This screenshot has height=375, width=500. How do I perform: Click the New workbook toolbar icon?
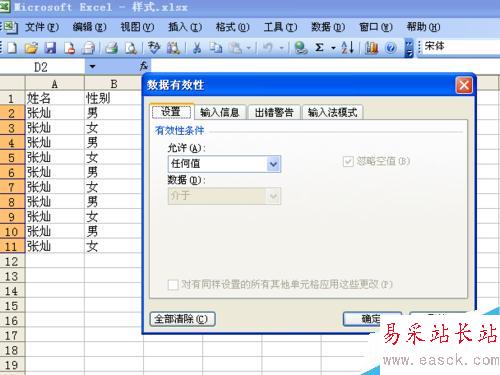click(12, 48)
